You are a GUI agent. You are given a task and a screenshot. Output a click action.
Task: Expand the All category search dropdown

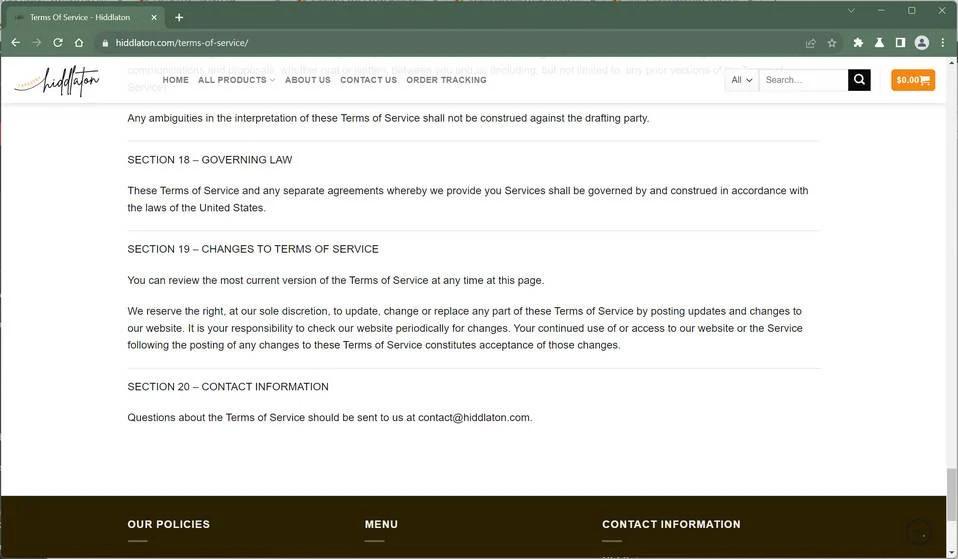click(x=741, y=80)
